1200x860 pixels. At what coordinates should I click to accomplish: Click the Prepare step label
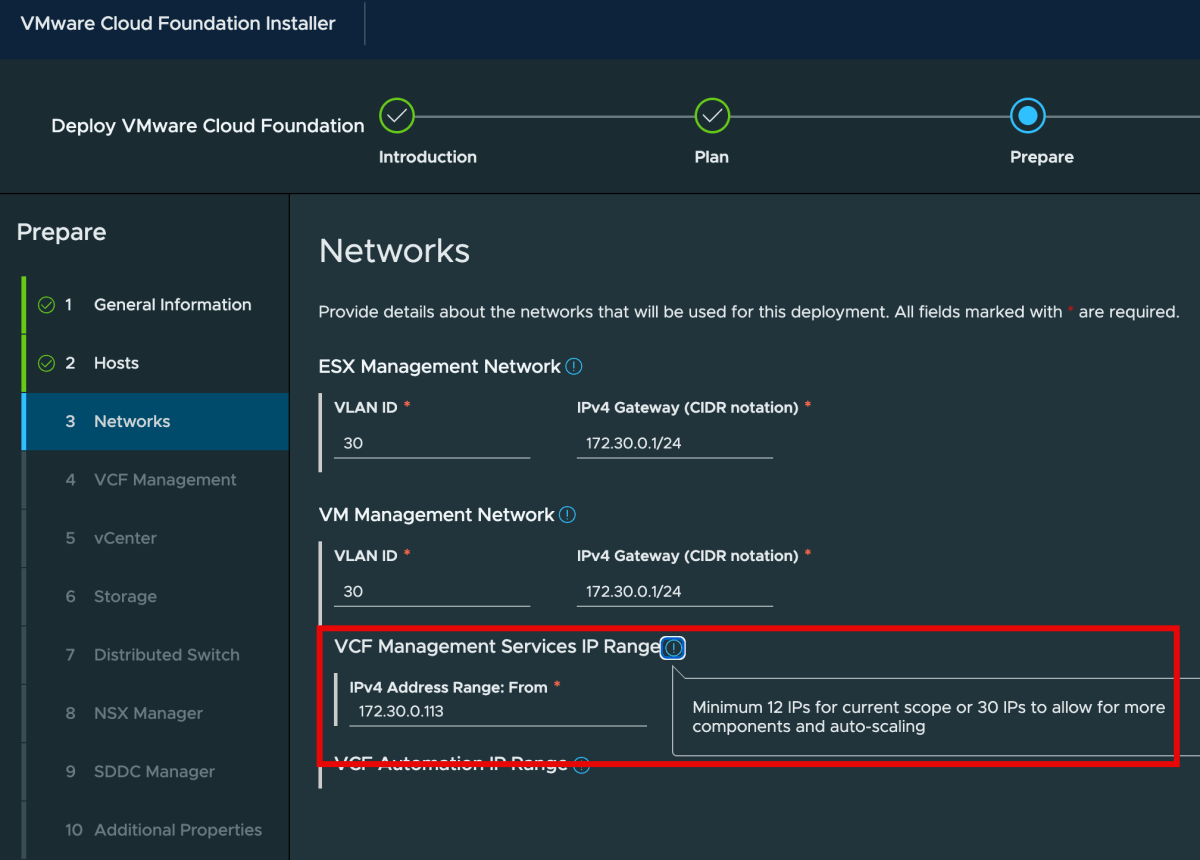(1042, 157)
